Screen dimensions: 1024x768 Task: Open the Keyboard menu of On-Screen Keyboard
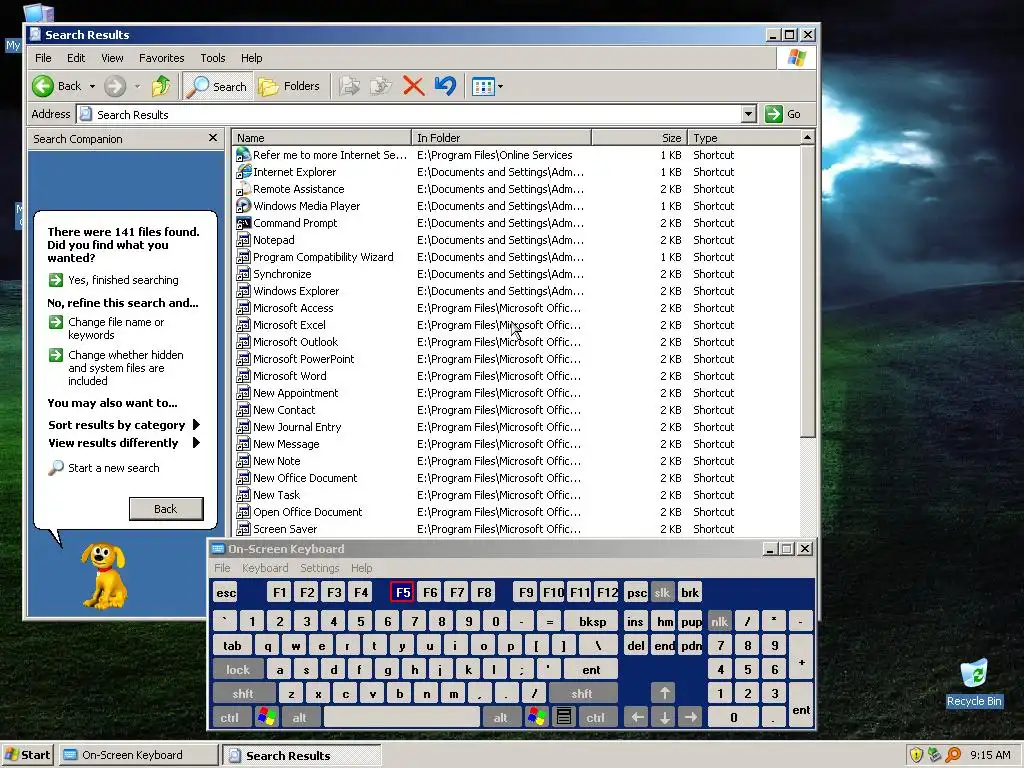265,568
